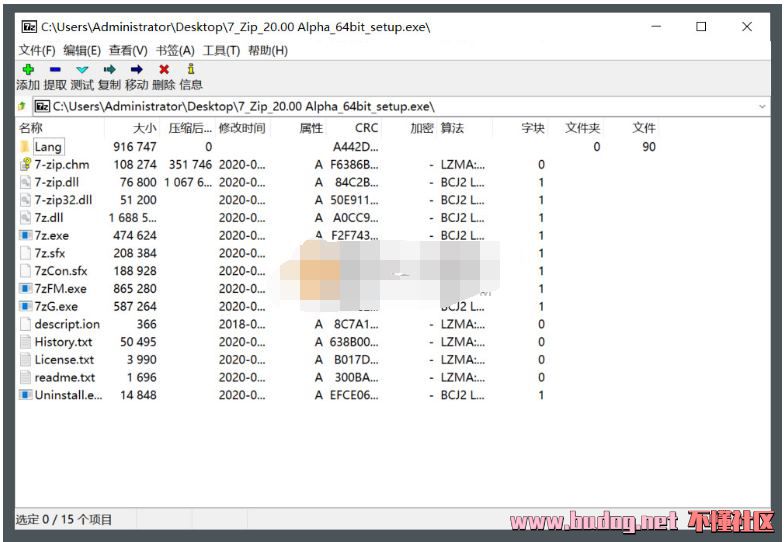Sort the list by the 名称 column header
The image size is (784, 542).
[x=31, y=128]
